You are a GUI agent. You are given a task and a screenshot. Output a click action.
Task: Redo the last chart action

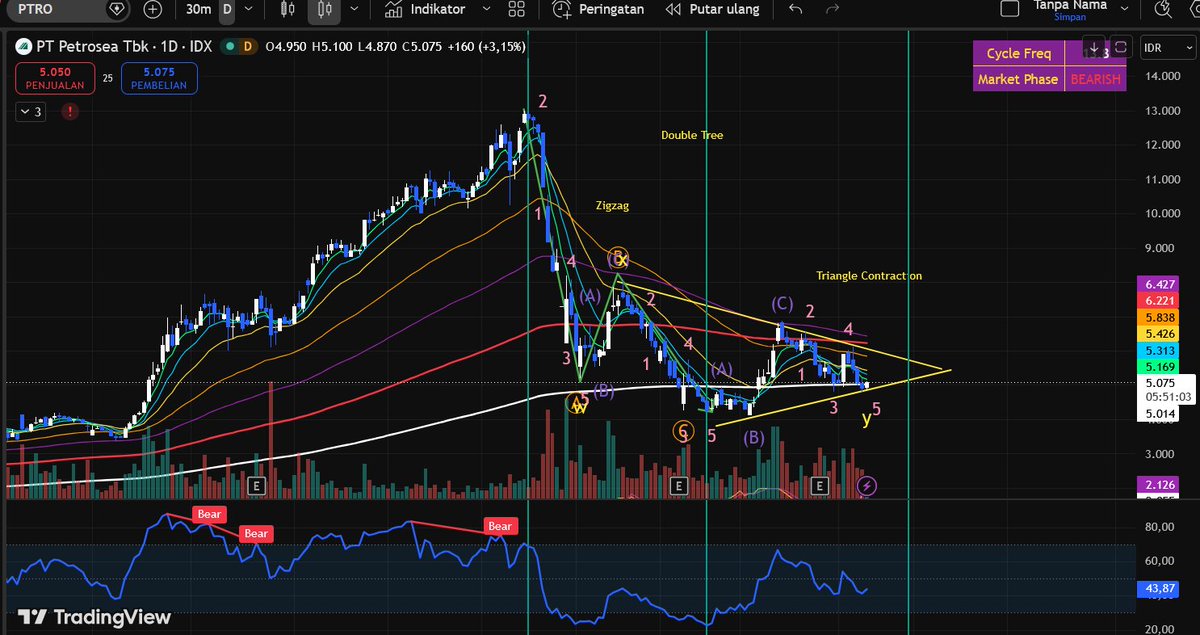point(832,9)
